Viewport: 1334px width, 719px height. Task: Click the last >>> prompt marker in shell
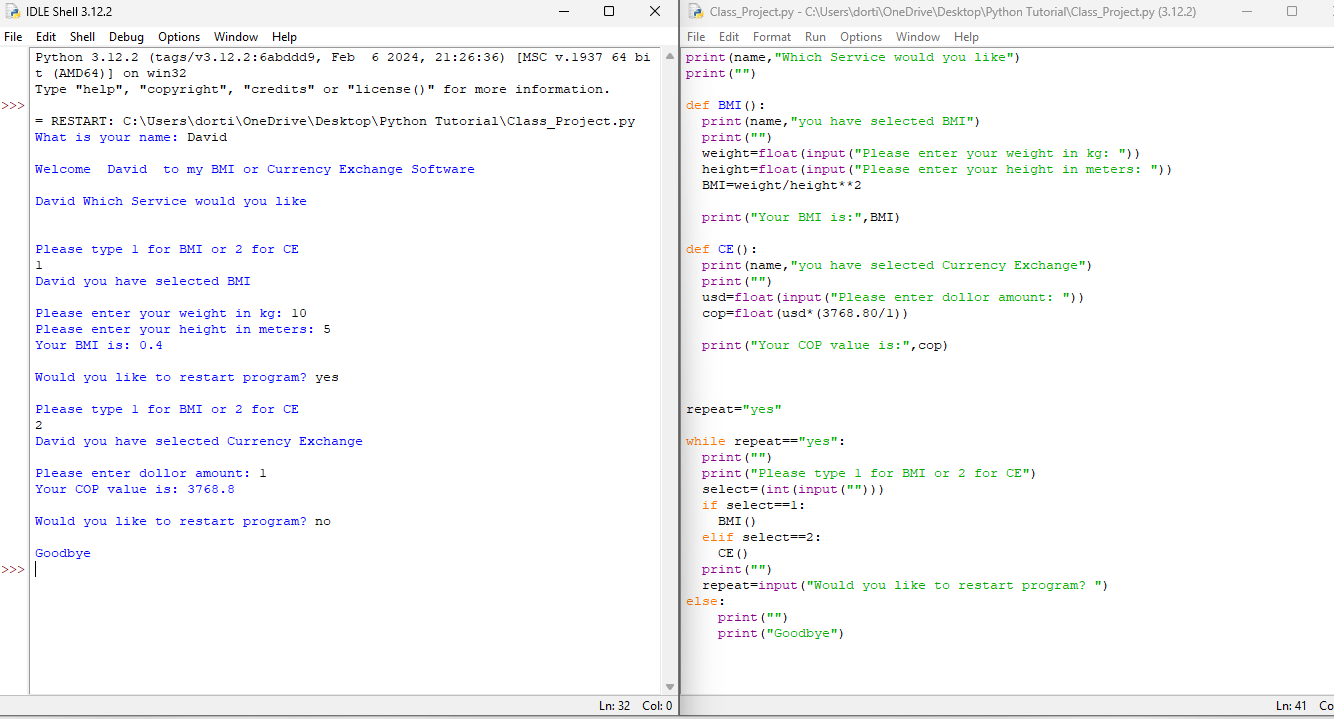coord(13,569)
